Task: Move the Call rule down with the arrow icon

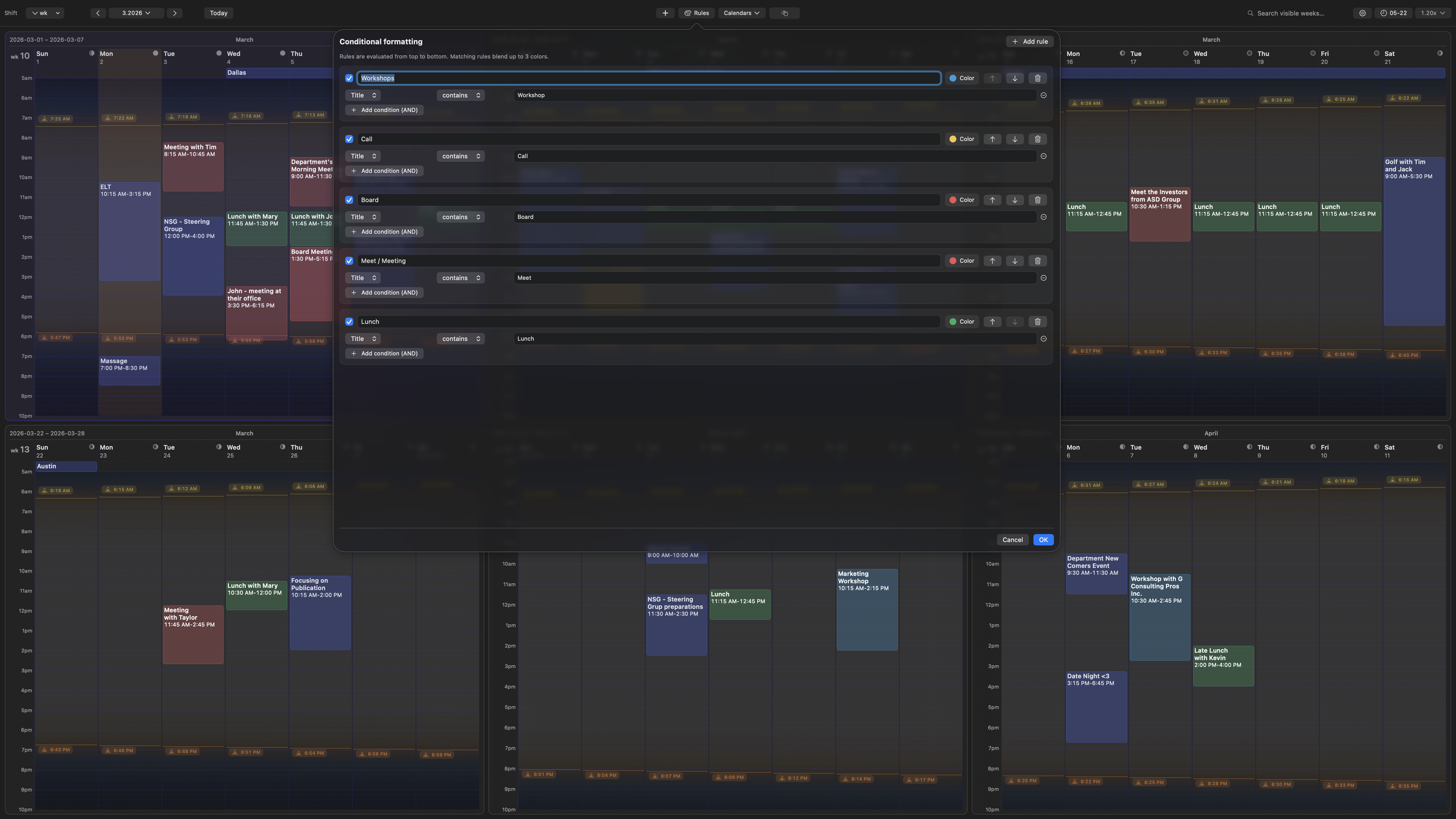Action: 1015,139
